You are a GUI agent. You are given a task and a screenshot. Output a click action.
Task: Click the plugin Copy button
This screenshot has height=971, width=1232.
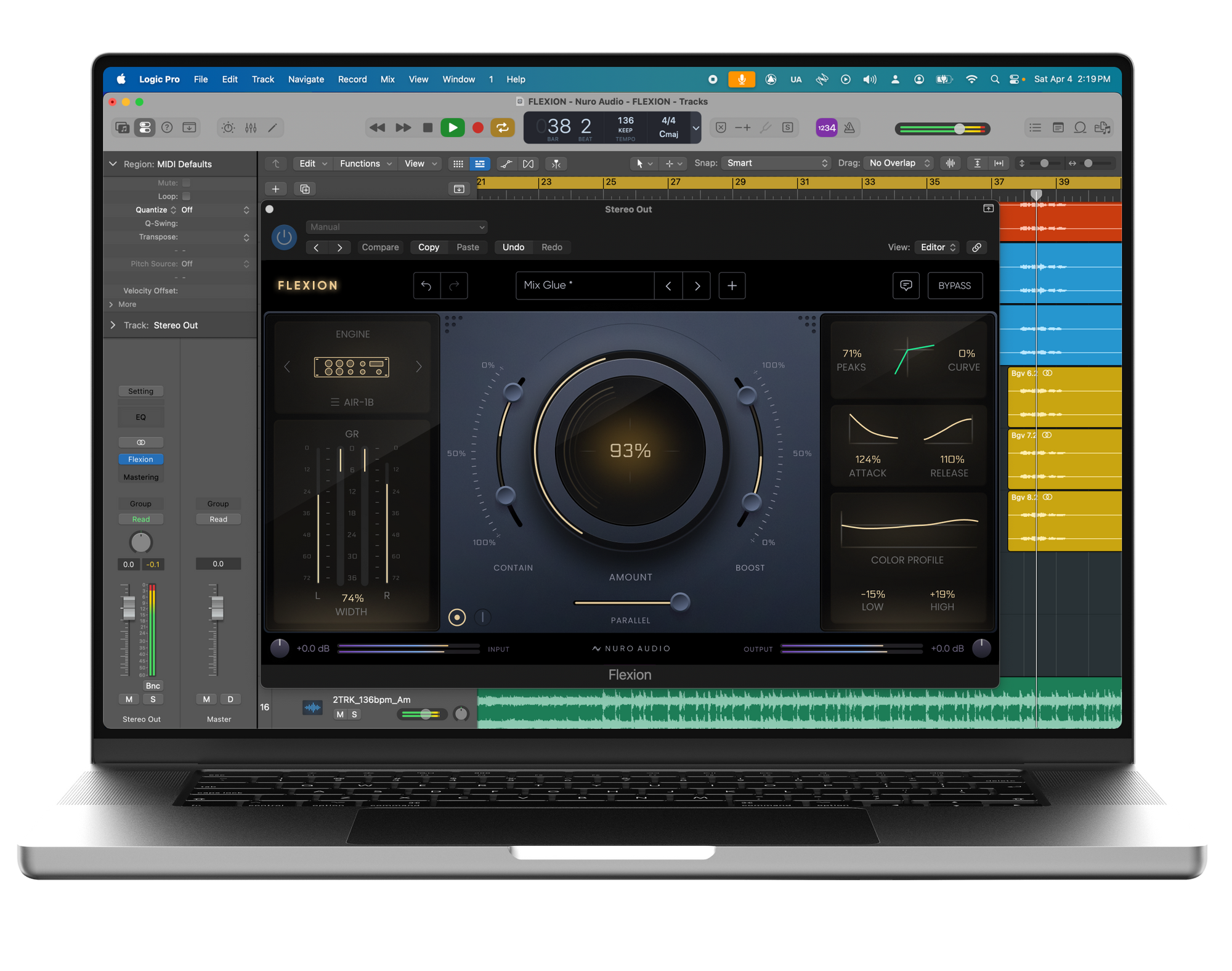(429, 247)
